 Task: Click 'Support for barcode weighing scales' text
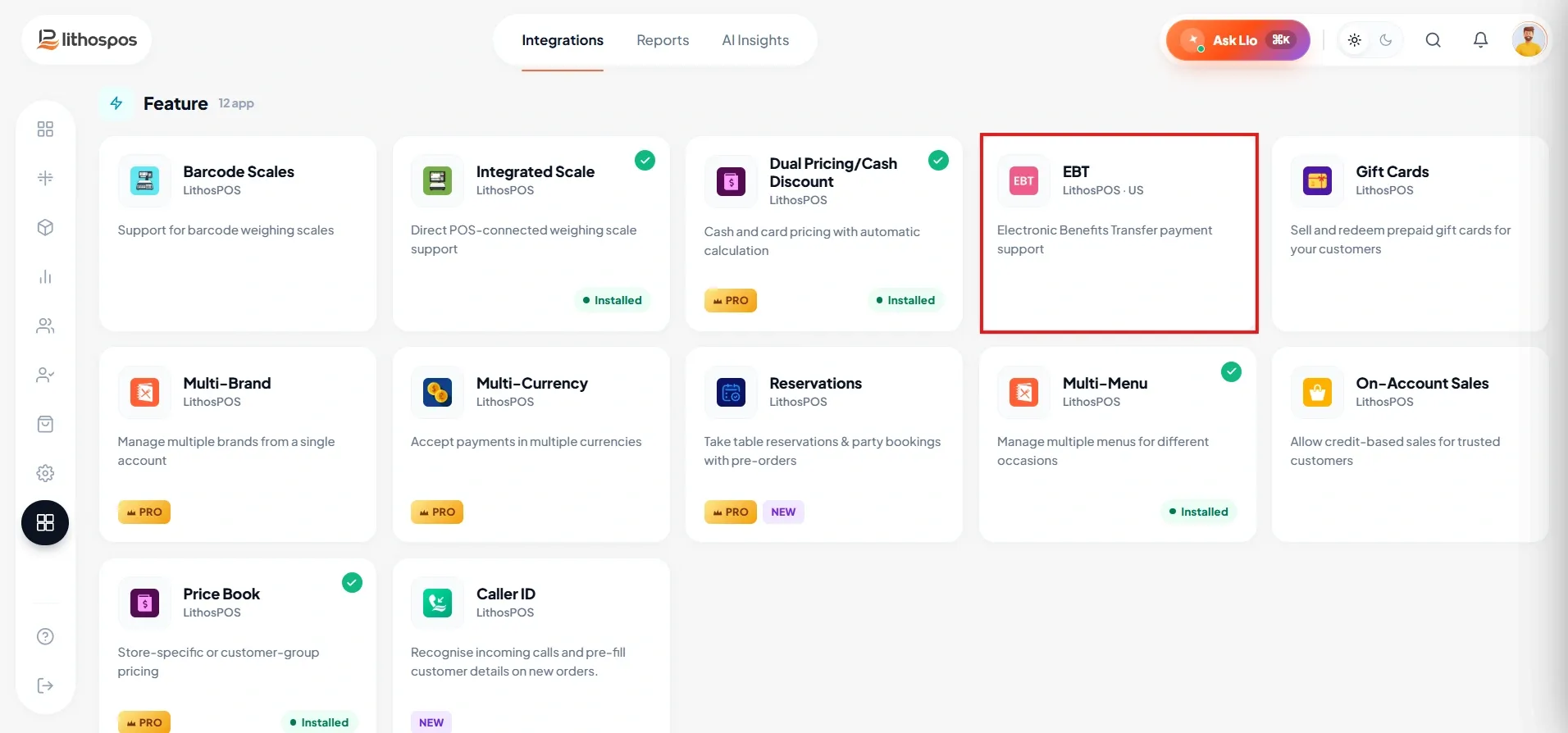point(226,230)
